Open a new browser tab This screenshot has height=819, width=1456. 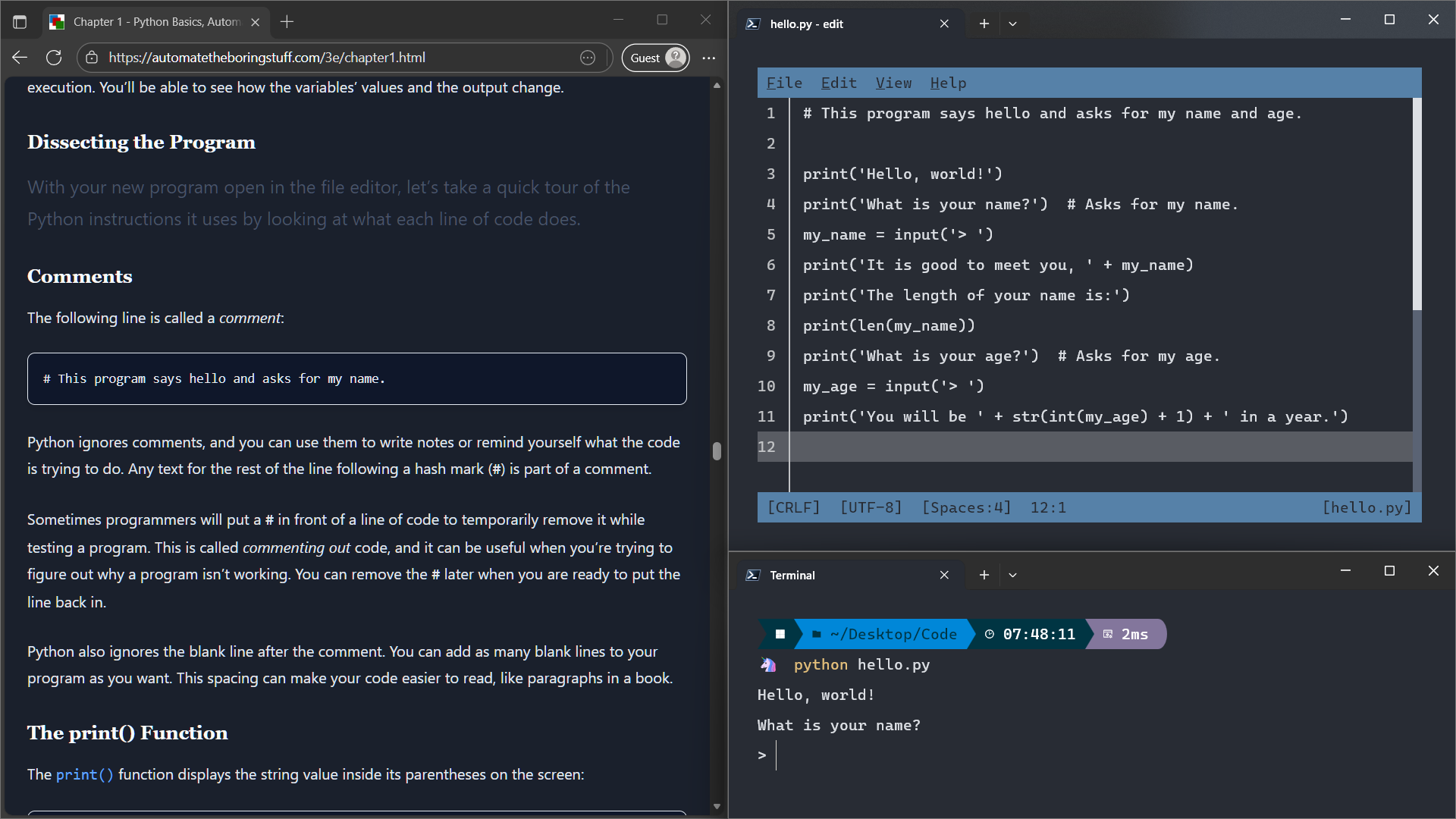coord(287,22)
